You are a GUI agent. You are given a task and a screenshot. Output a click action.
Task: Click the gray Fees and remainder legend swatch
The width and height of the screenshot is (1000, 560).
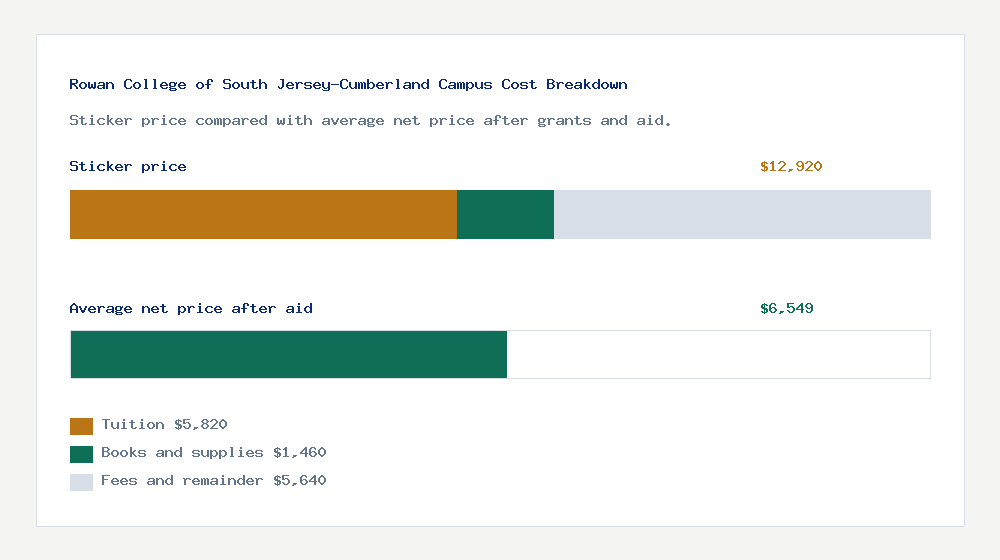[81, 482]
